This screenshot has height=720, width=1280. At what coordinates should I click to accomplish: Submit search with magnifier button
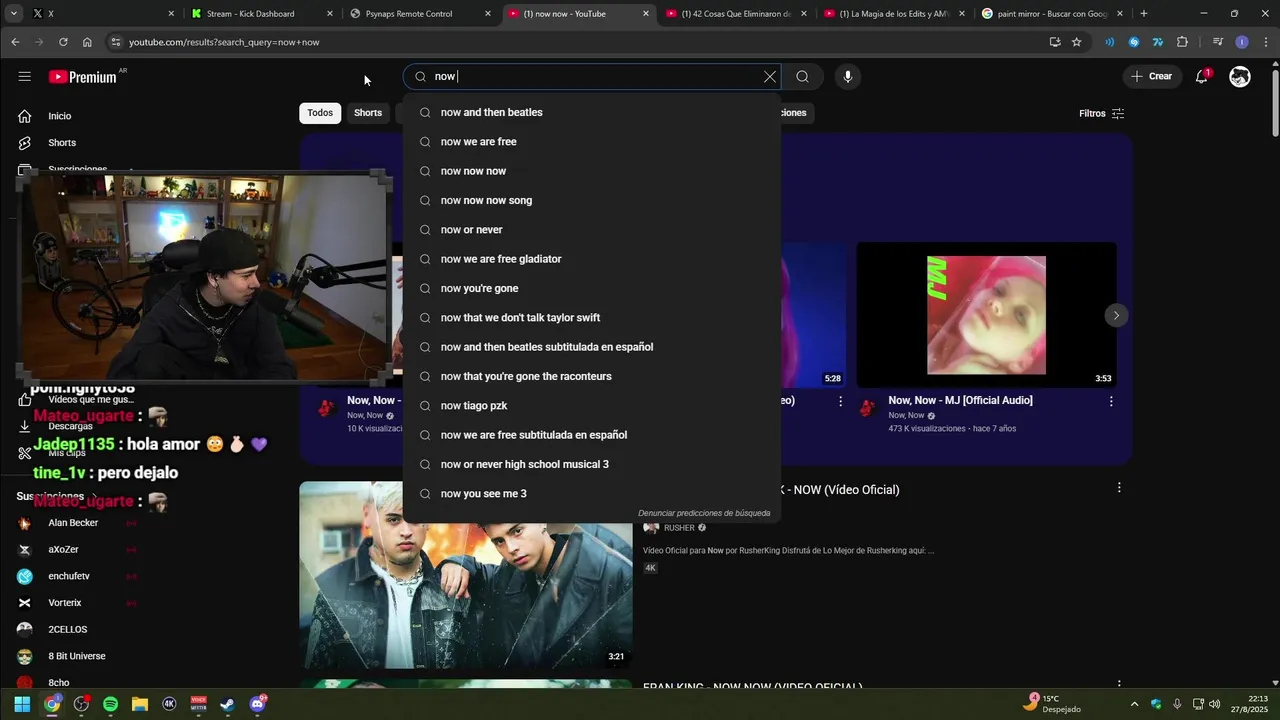pos(802,77)
